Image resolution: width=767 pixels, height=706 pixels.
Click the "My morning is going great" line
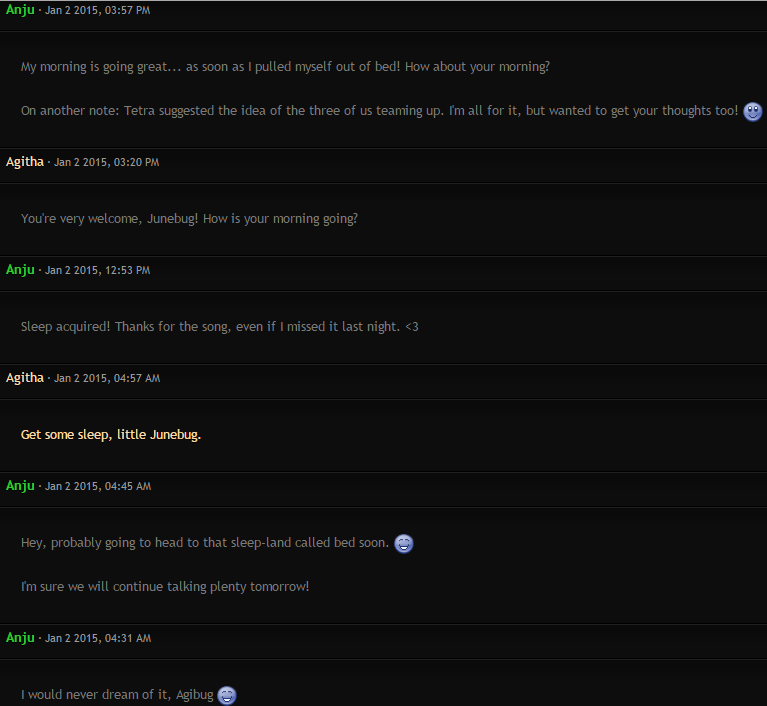tap(285, 67)
